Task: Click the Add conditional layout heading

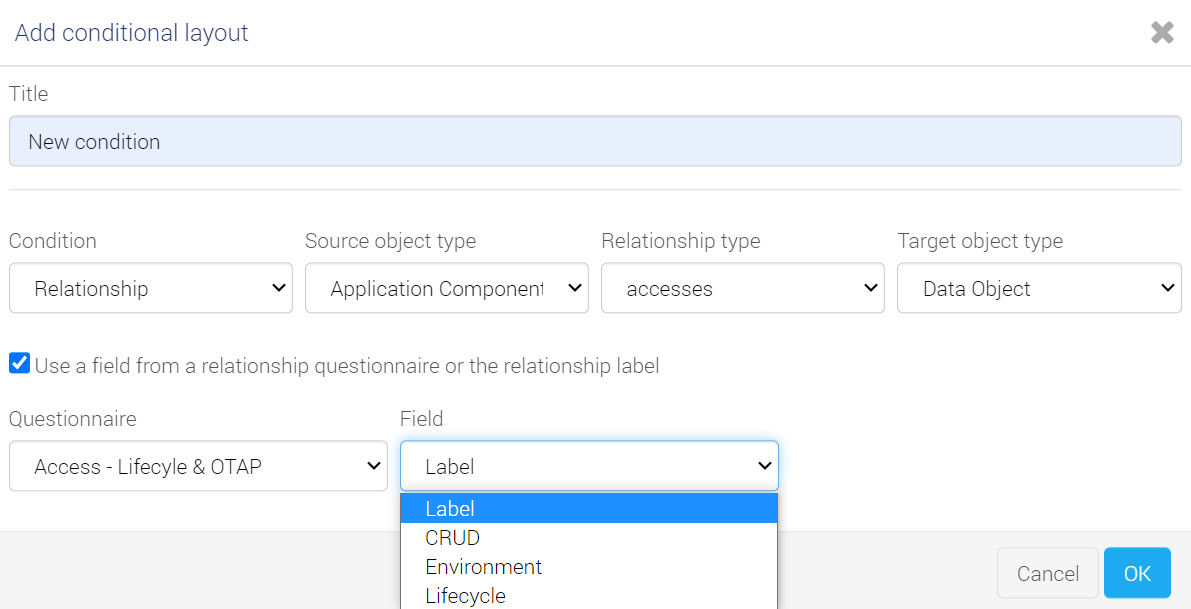Action: pos(131,33)
